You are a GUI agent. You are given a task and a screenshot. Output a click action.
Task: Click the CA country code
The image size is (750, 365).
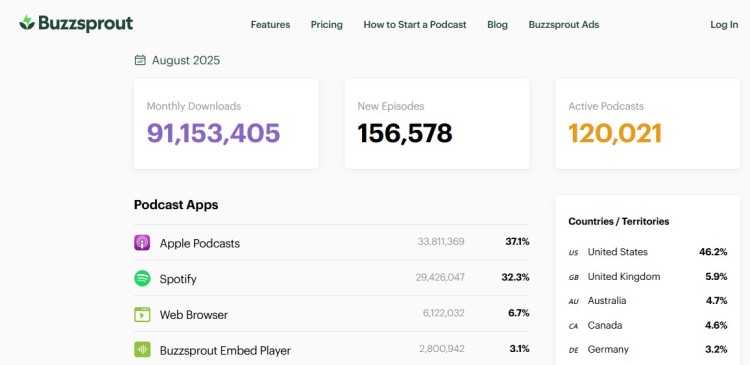(573, 326)
